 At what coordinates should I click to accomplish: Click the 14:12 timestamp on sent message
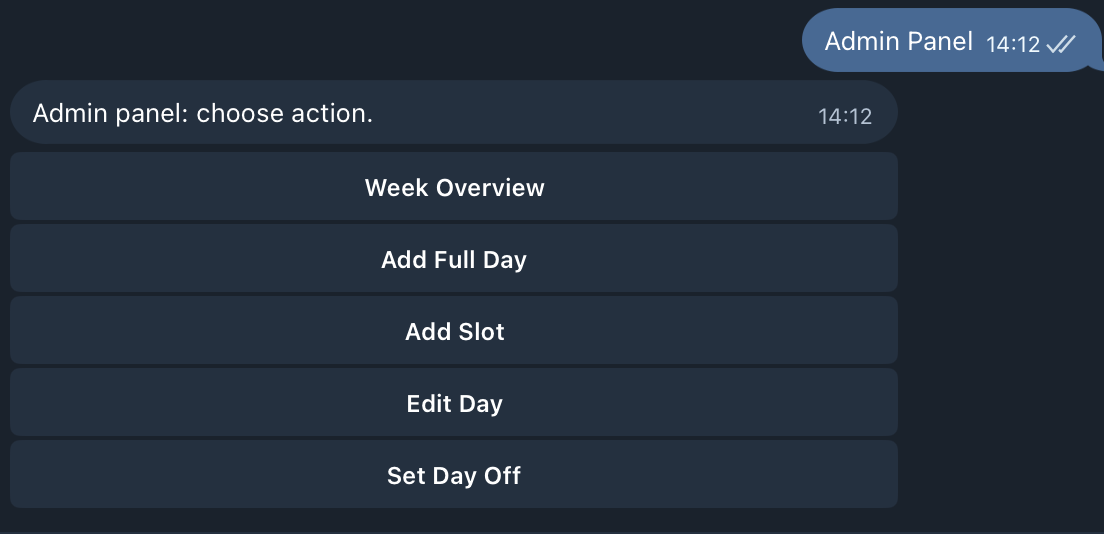click(1012, 44)
